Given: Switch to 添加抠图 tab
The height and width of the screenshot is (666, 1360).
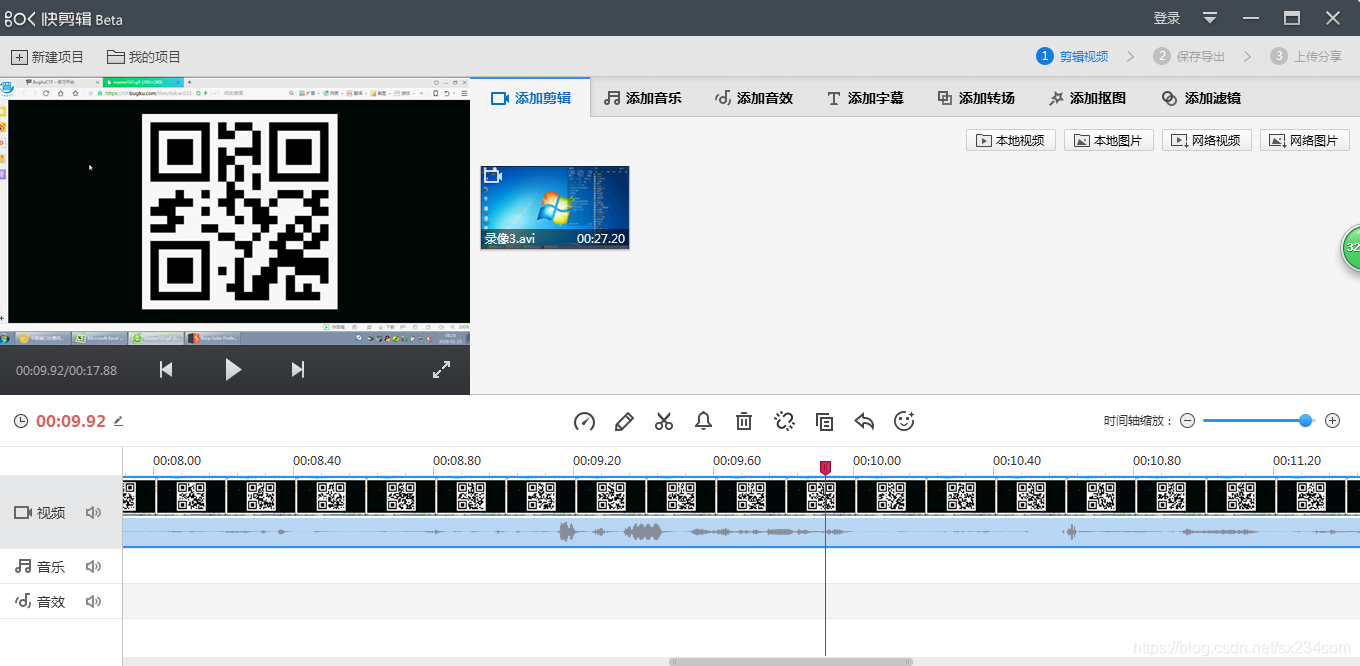Looking at the screenshot, I should click(x=1087, y=98).
